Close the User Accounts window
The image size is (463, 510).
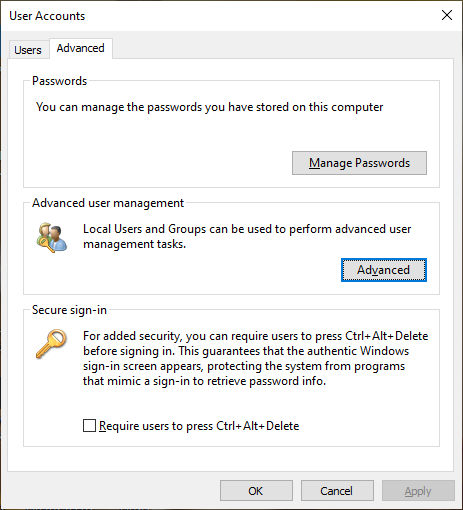[447, 15]
